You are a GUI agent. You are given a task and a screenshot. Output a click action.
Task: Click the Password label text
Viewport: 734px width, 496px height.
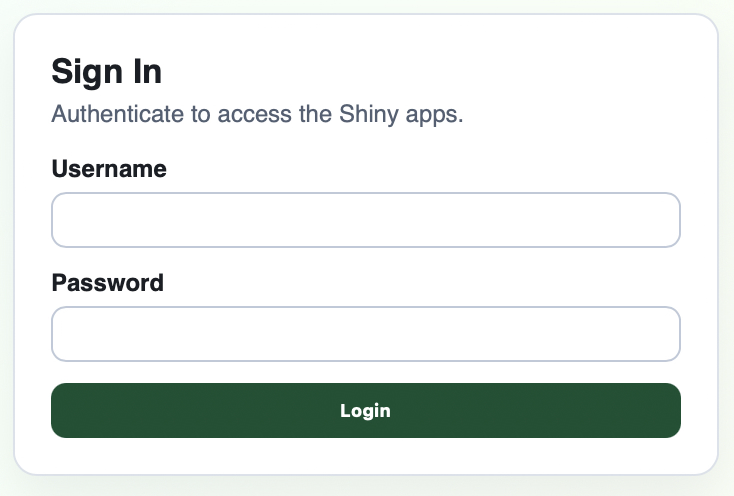[x=107, y=283]
